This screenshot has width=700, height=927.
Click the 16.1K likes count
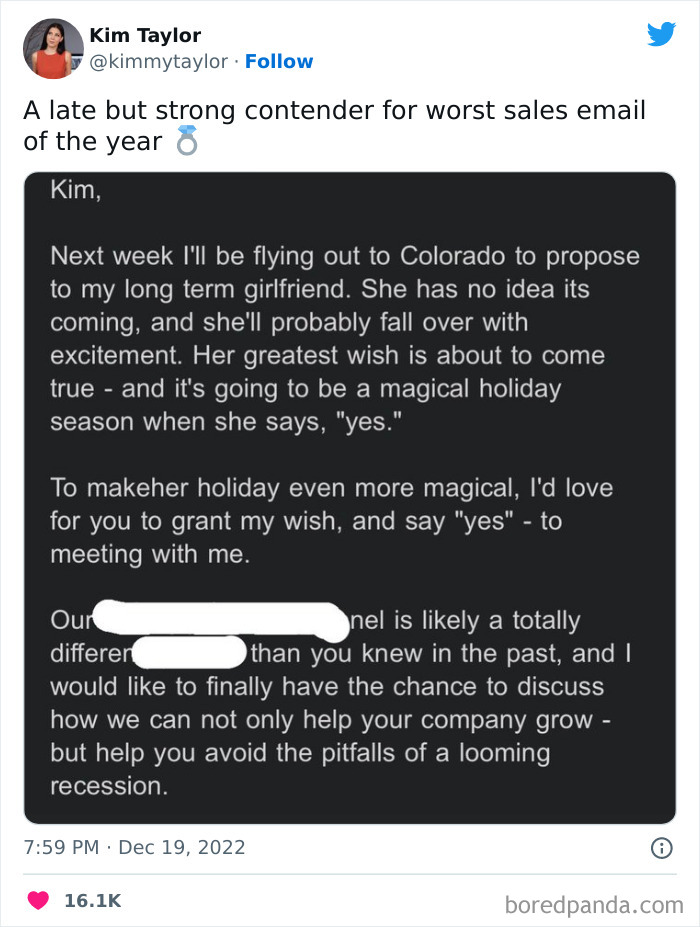tap(93, 901)
